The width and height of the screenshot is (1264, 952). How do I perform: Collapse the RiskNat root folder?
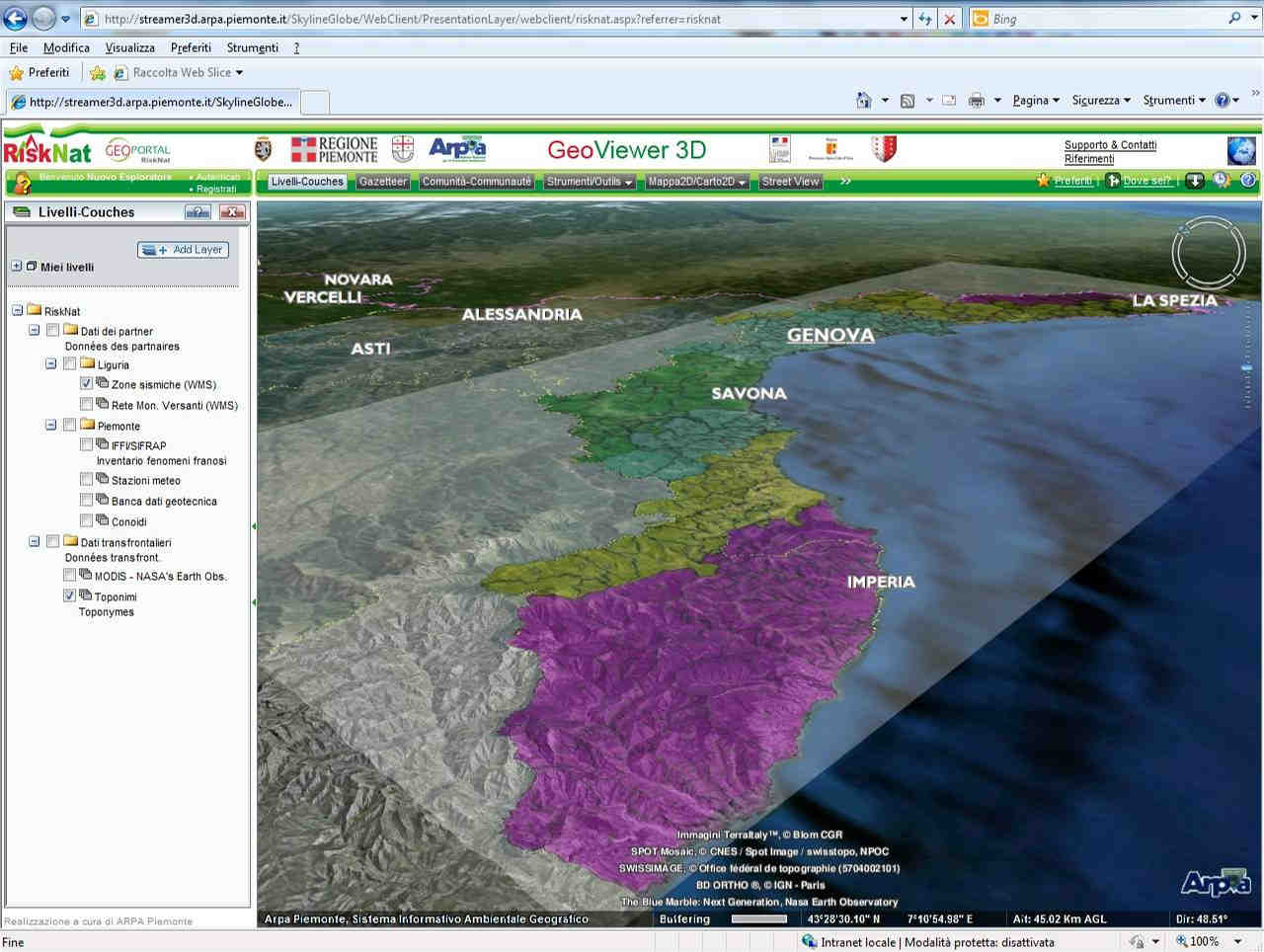[17, 310]
